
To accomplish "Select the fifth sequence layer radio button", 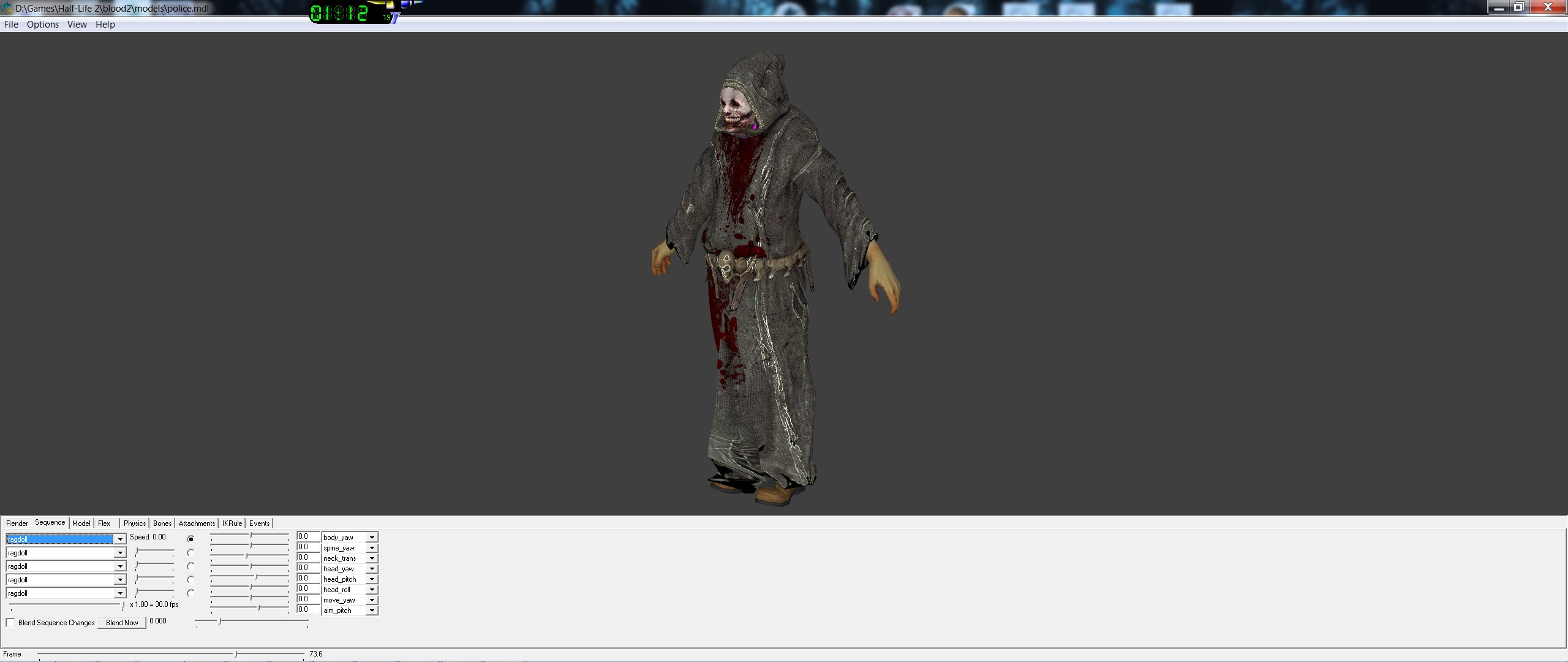I will (191, 593).
